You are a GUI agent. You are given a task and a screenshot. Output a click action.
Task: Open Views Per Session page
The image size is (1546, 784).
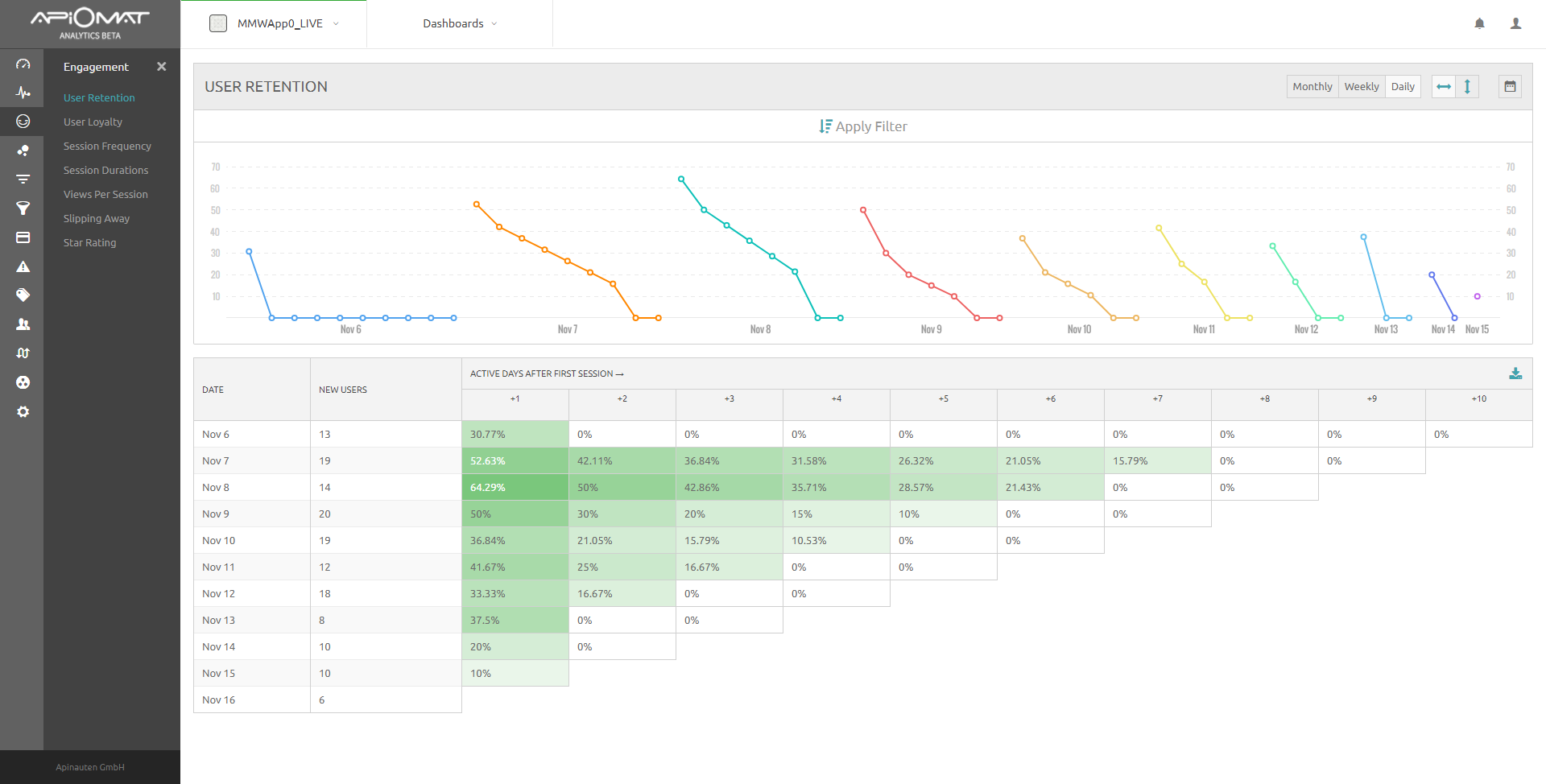point(105,194)
